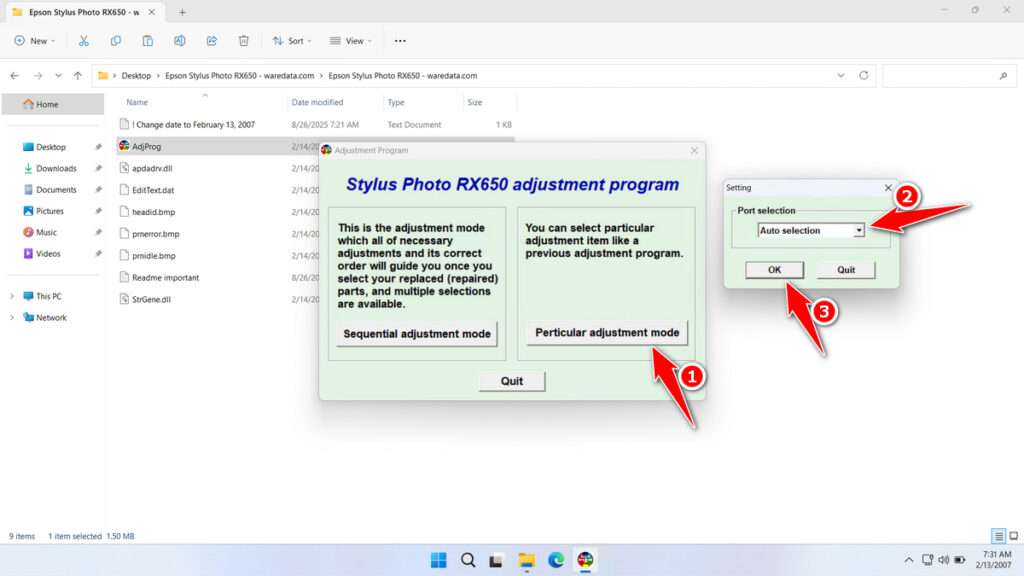The width and height of the screenshot is (1024, 576).
Task: Sort by Date modified column header
Action: tap(317, 103)
